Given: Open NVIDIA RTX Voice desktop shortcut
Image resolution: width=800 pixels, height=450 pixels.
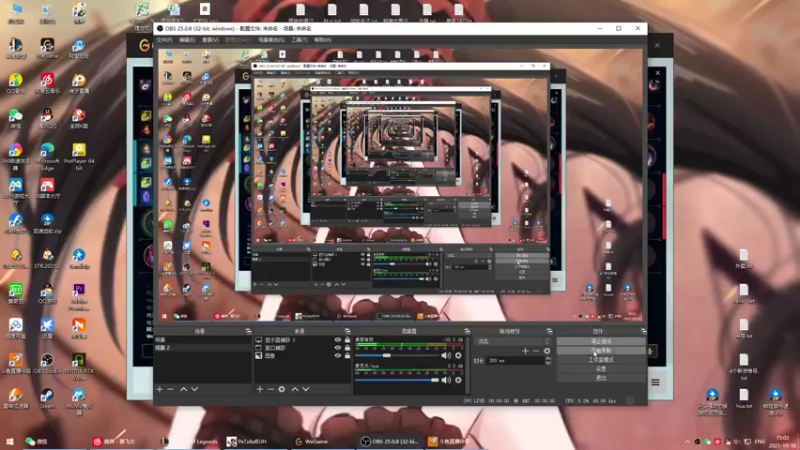Looking at the screenshot, I should coord(79,366).
